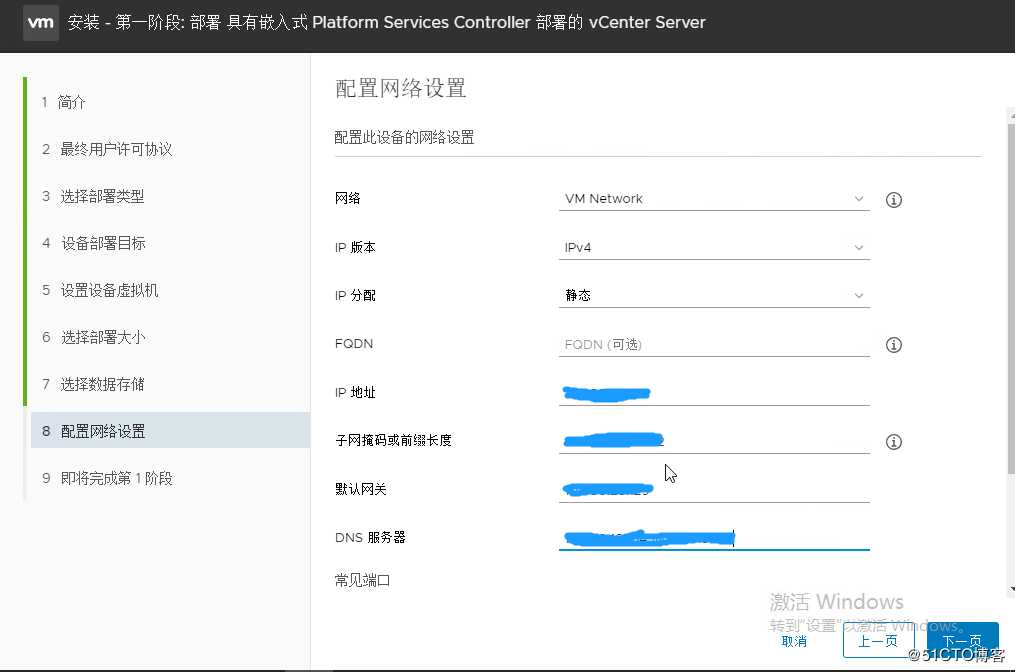Show info for subnet mask or prefix length
Viewport: 1015px width, 672px height.
pyautogui.click(x=893, y=442)
